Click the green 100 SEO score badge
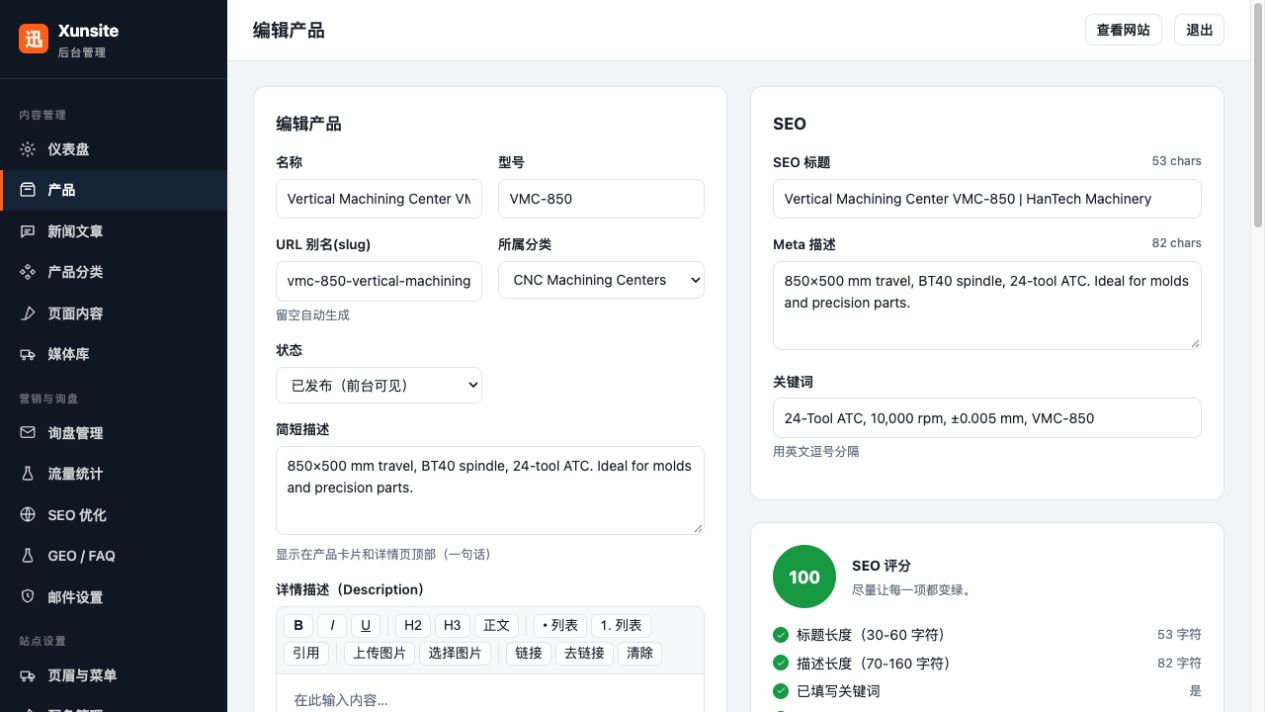Viewport: 1265px width, 712px height. tap(804, 577)
